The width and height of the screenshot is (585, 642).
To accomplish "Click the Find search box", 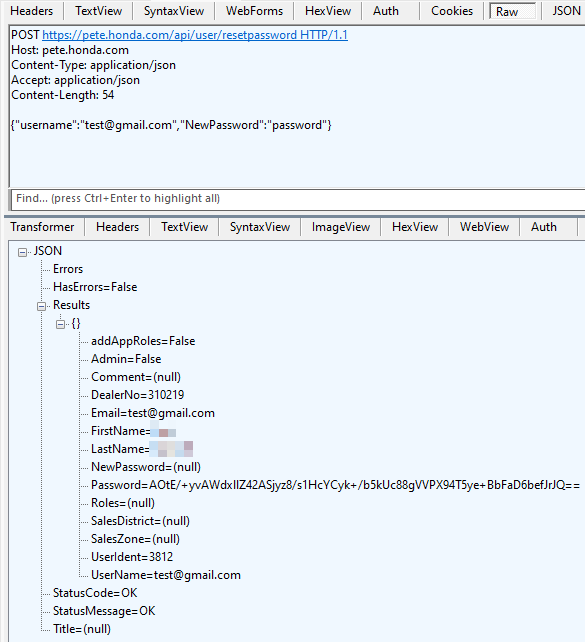I will coord(298,199).
